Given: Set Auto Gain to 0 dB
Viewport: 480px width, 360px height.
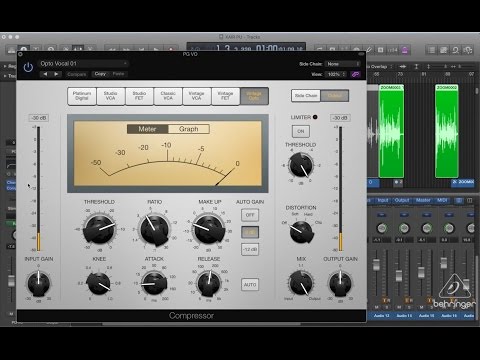Looking at the screenshot, I should (x=250, y=232).
